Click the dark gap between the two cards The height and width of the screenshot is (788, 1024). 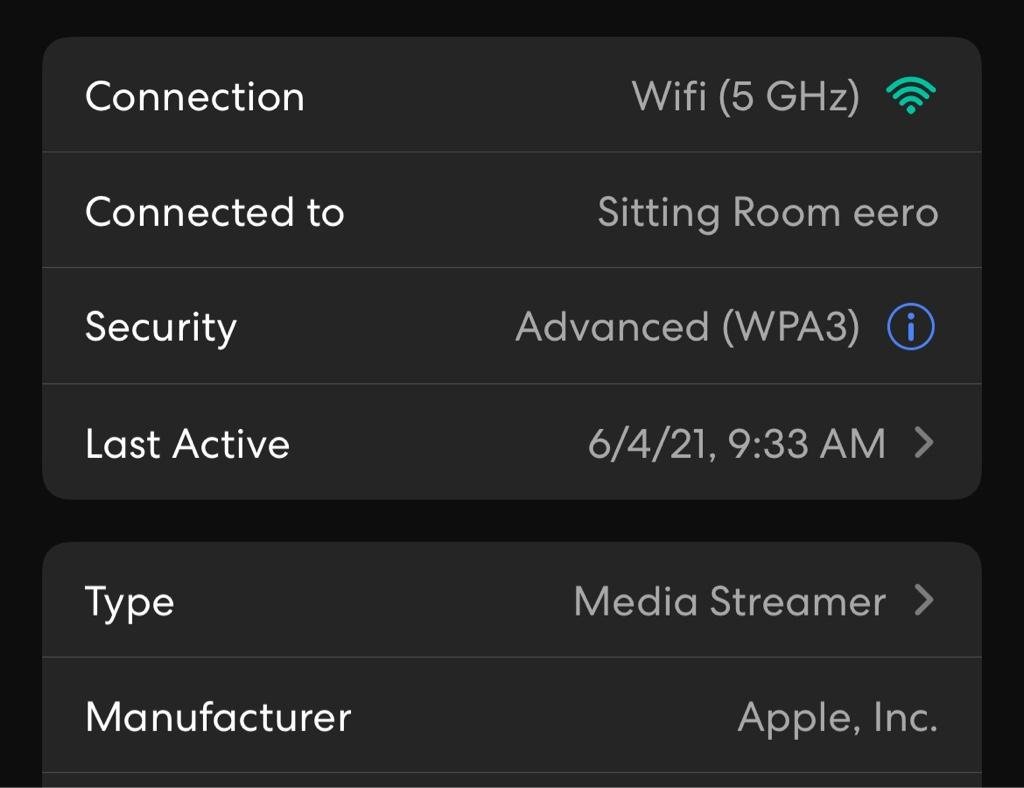512,520
